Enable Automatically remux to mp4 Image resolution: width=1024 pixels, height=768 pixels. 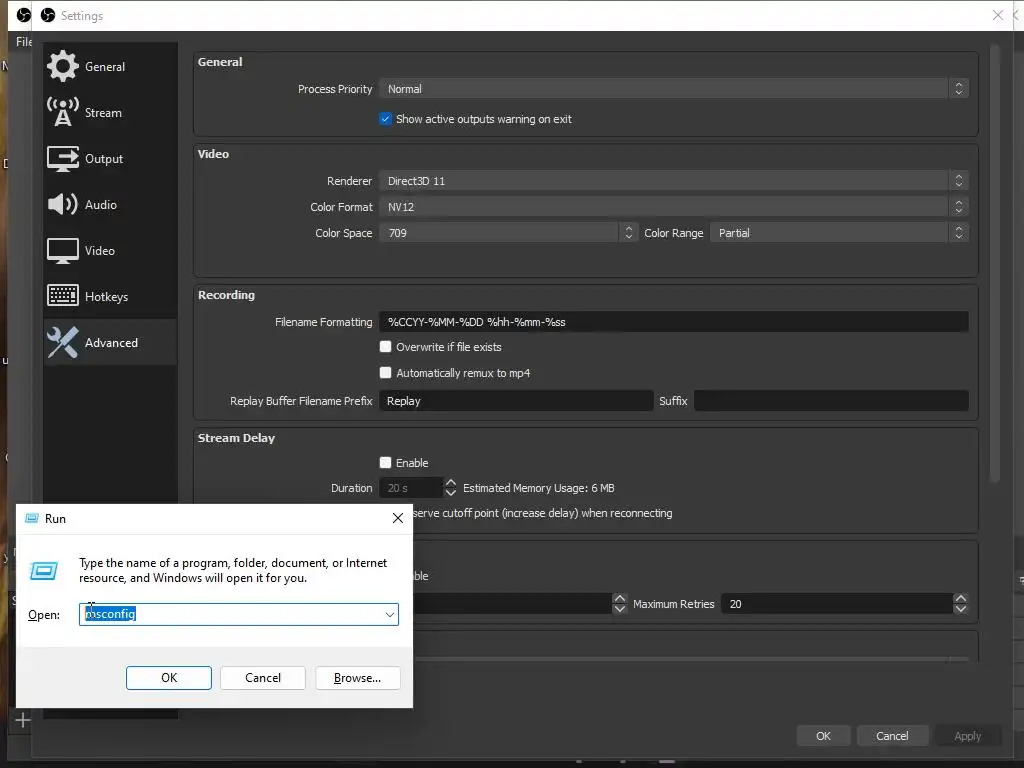pos(385,373)
